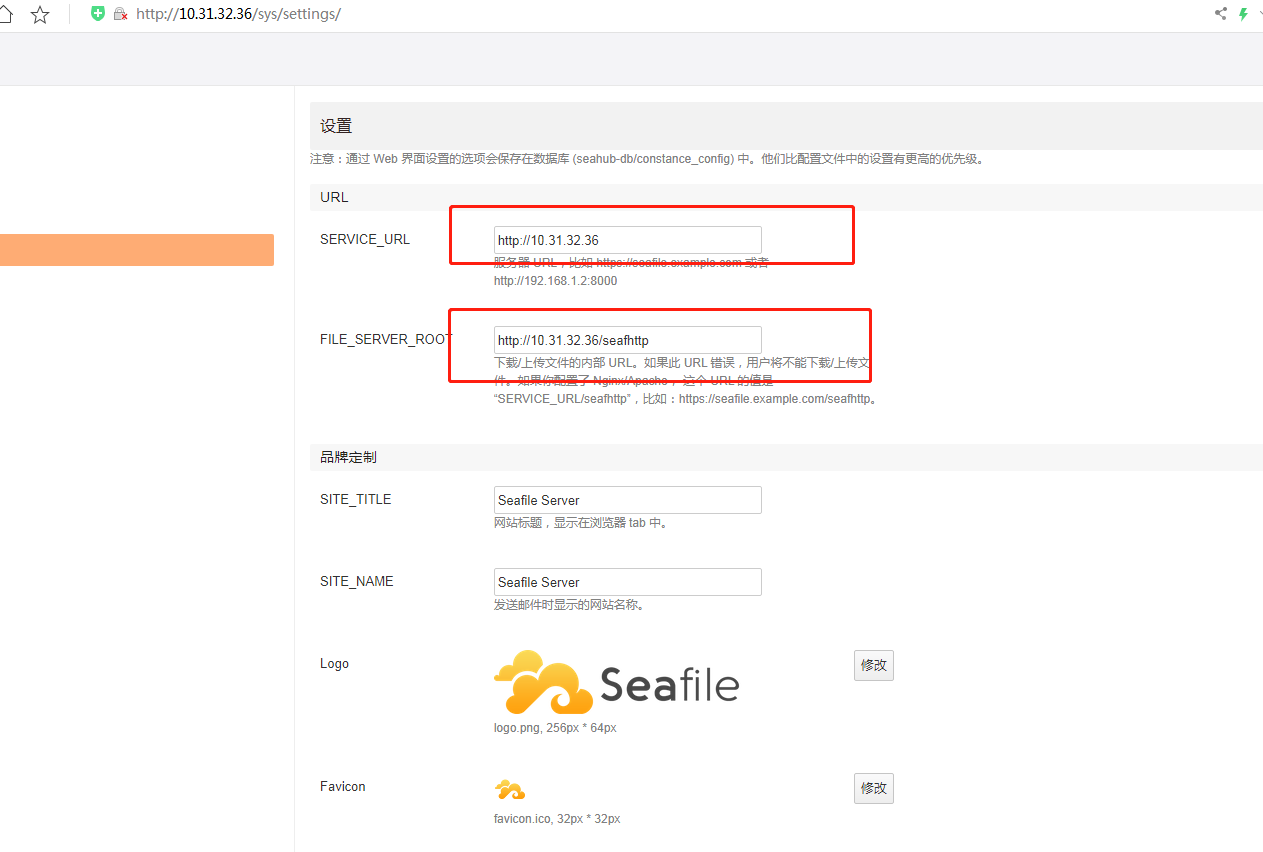Click the green lightning bolt icon
The height and width of the screenshot is (852, 1263).
tap(1243, 14)
